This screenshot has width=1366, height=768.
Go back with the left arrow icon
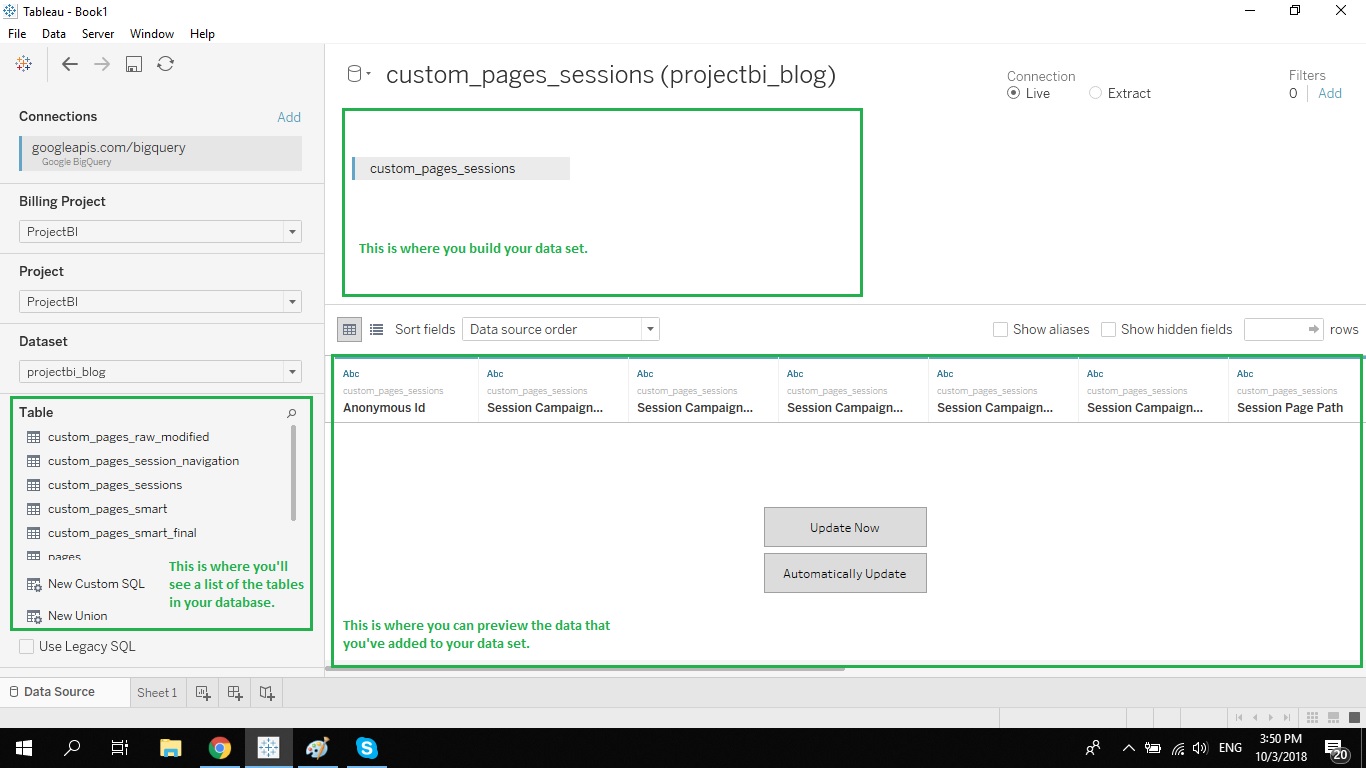(x=70, y=64)
